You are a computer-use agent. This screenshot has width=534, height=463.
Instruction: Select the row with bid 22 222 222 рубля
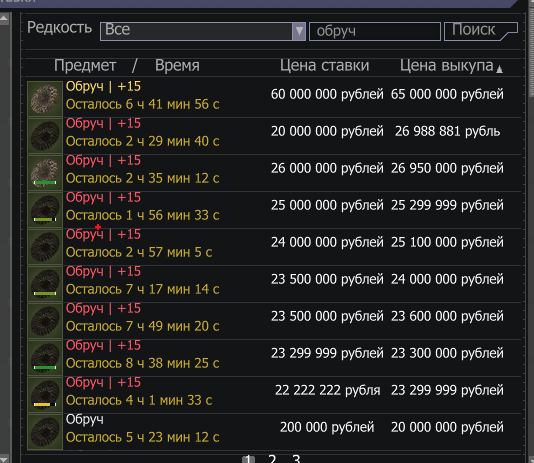coord(274,395)
